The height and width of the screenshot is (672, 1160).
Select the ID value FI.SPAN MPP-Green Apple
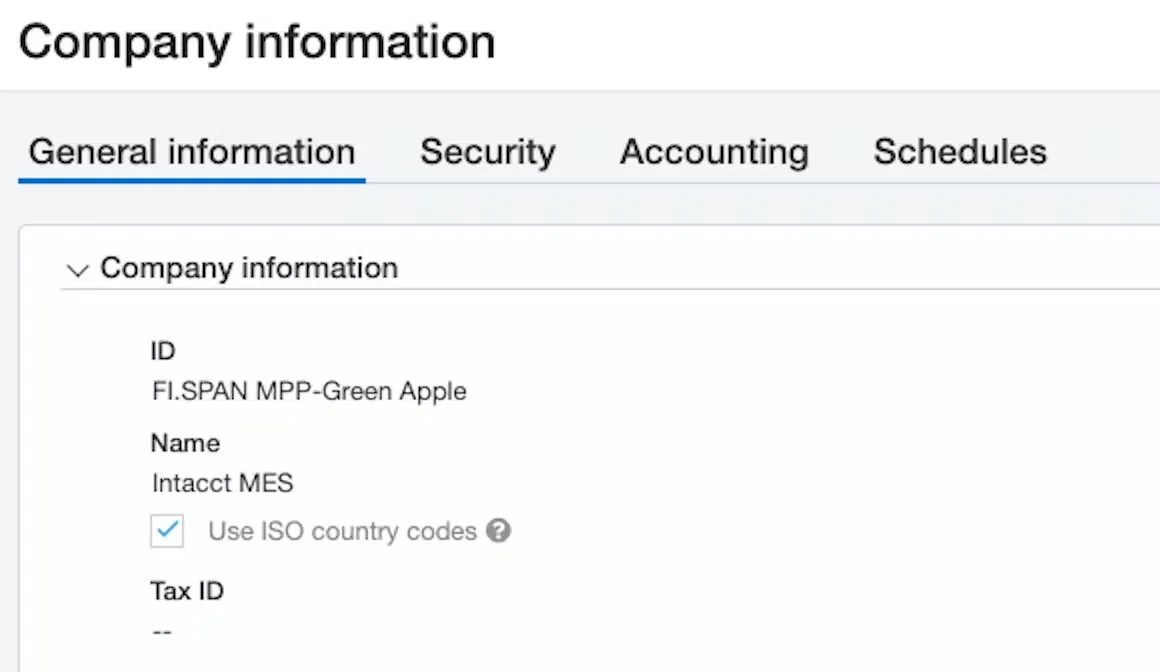point(309,391)
